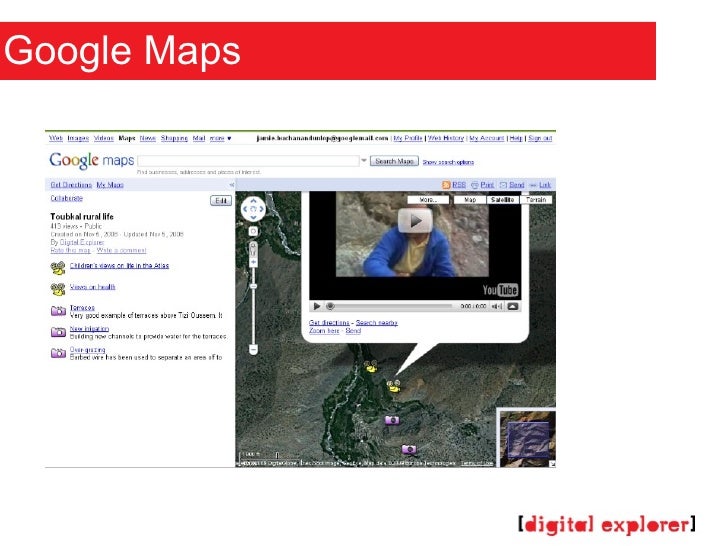Click the Search Maps button
The image size is (728, 546).
click(x=394, y=161)
